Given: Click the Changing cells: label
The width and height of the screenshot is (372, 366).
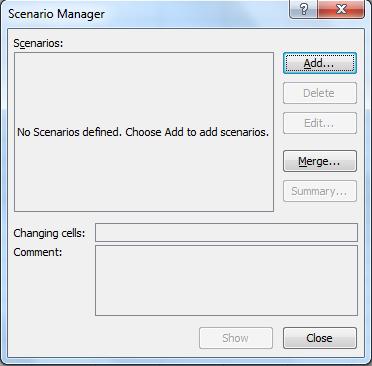Looking at the screenshot, I should [x=49, y=233].
